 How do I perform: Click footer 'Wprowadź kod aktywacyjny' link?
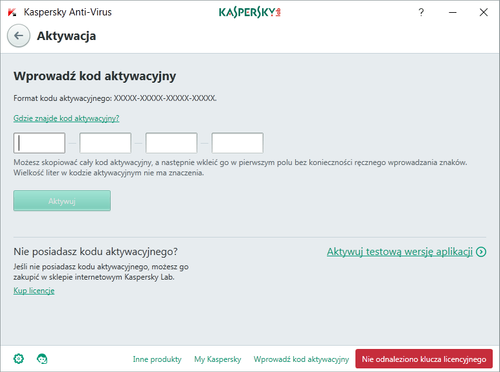click(x=301, y=359)
